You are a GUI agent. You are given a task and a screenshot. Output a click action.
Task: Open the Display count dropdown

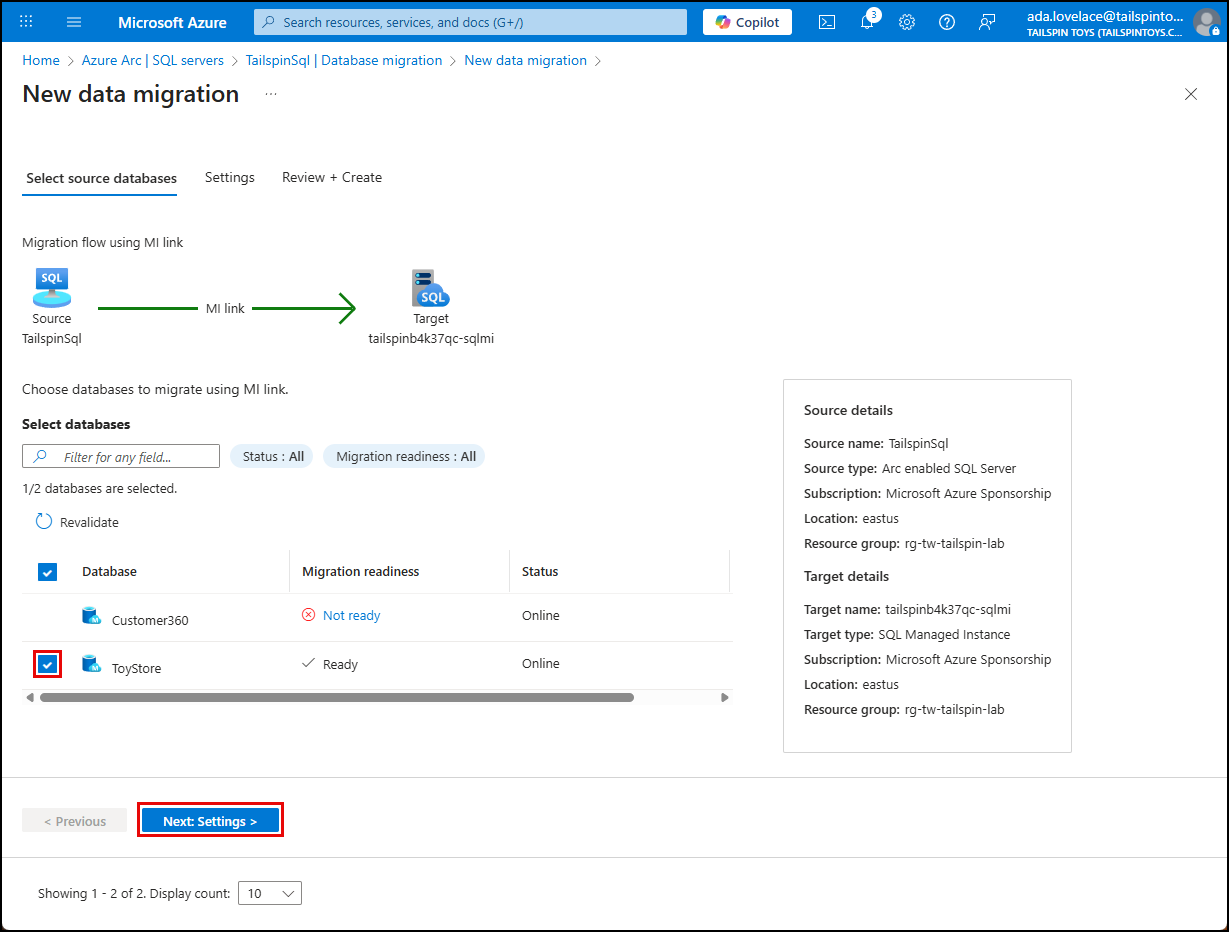pos(269,893)
